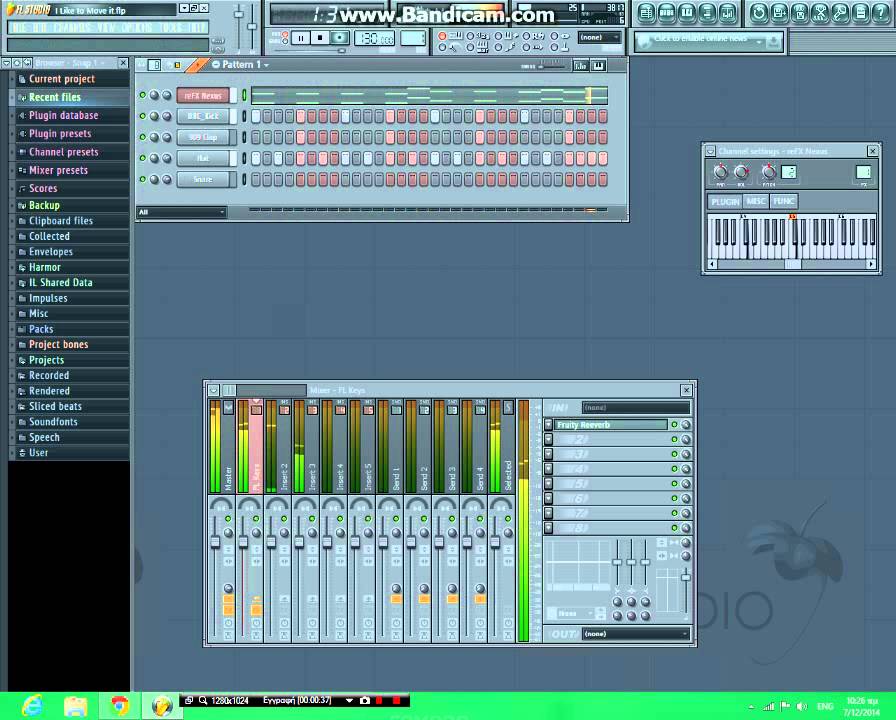Mute the BBE_Kick channel green LED
The image size is (896, 720).
tap(143, 116)
